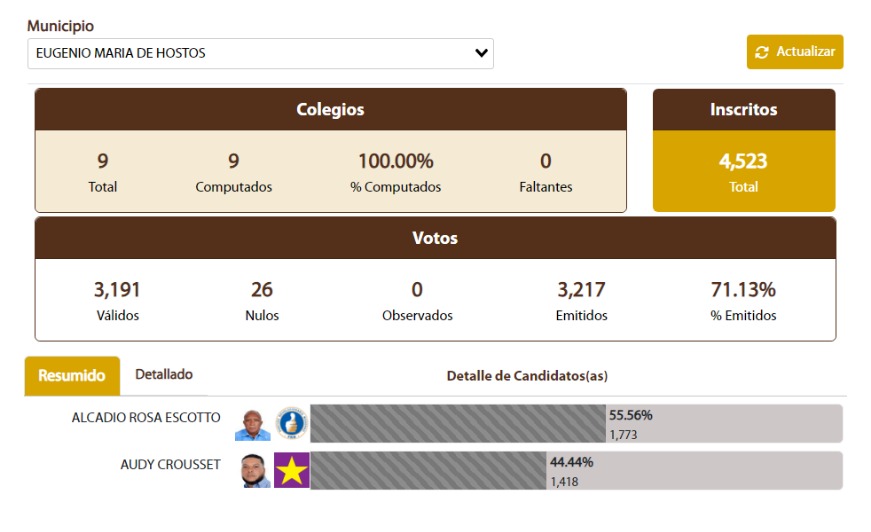Switch to the Detallado tab

tap(164, 374)
